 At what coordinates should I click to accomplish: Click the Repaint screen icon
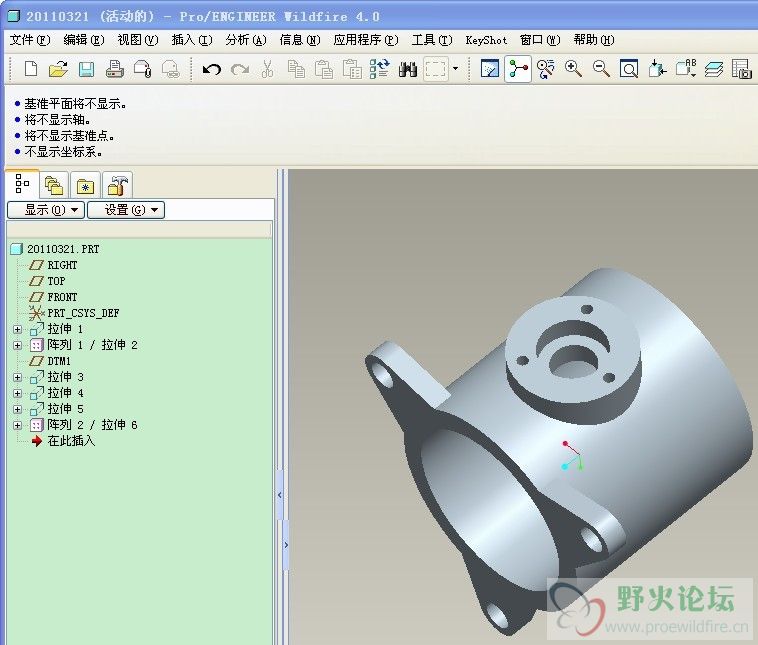pos(490,69)
